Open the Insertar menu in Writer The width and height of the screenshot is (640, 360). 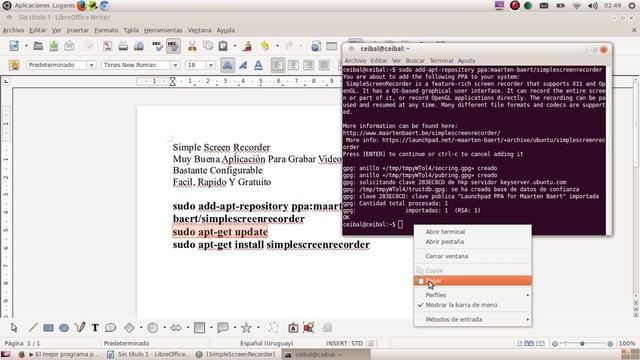coord(78,30)
